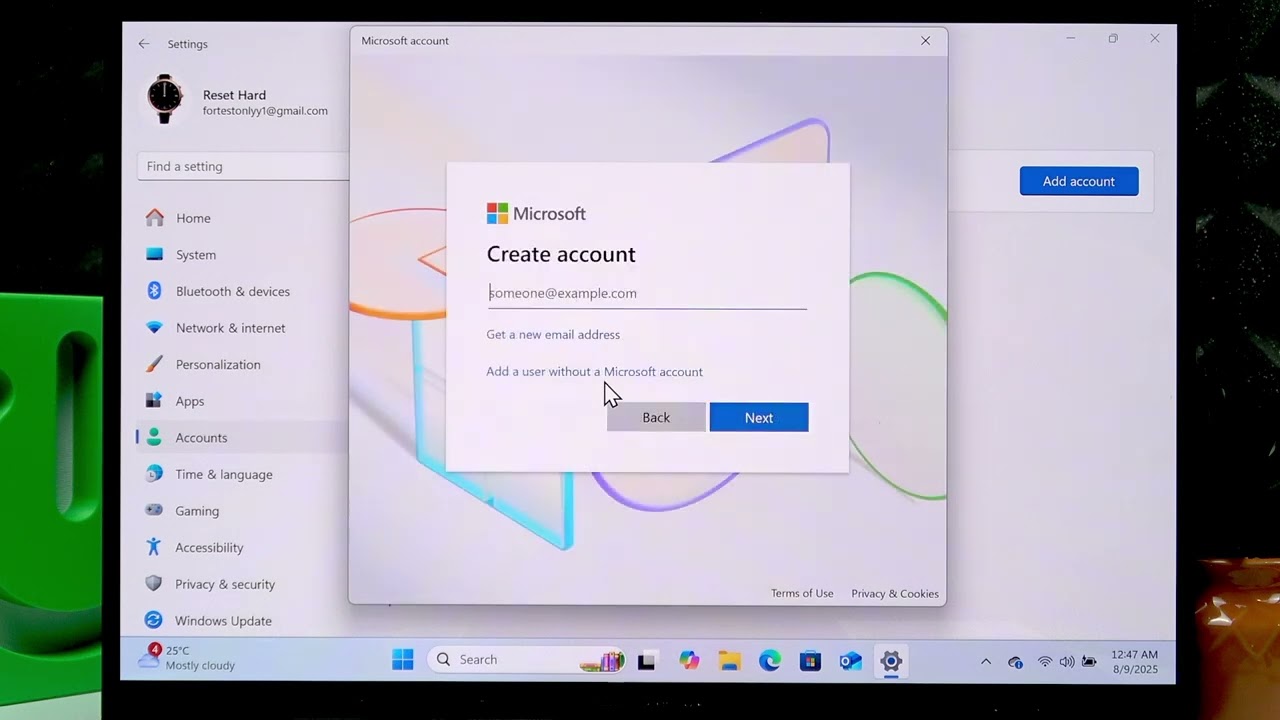
Task: Click the volume speaker tray icon
Action: point(1067,662)
